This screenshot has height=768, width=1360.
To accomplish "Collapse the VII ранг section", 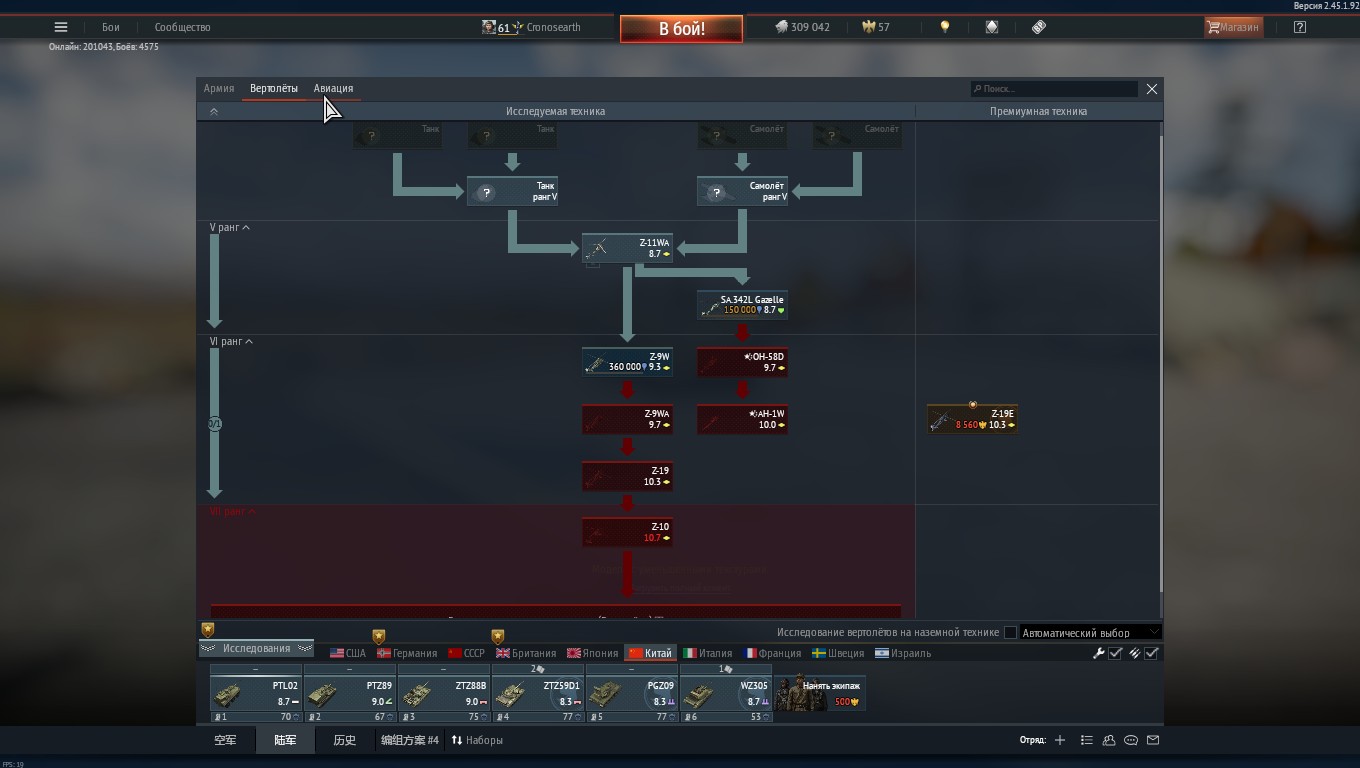I will (233, 511).
